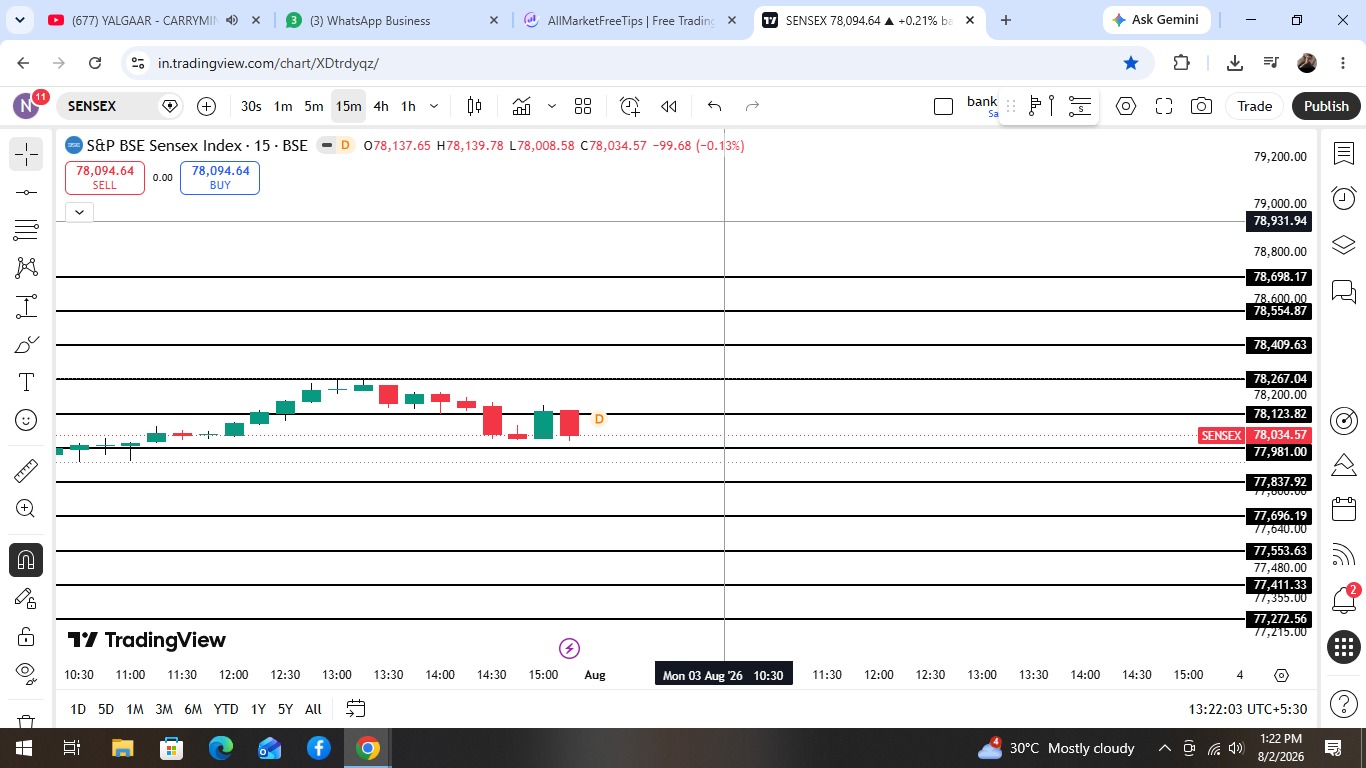Open the Ask Gemini button

point(1158,20)
